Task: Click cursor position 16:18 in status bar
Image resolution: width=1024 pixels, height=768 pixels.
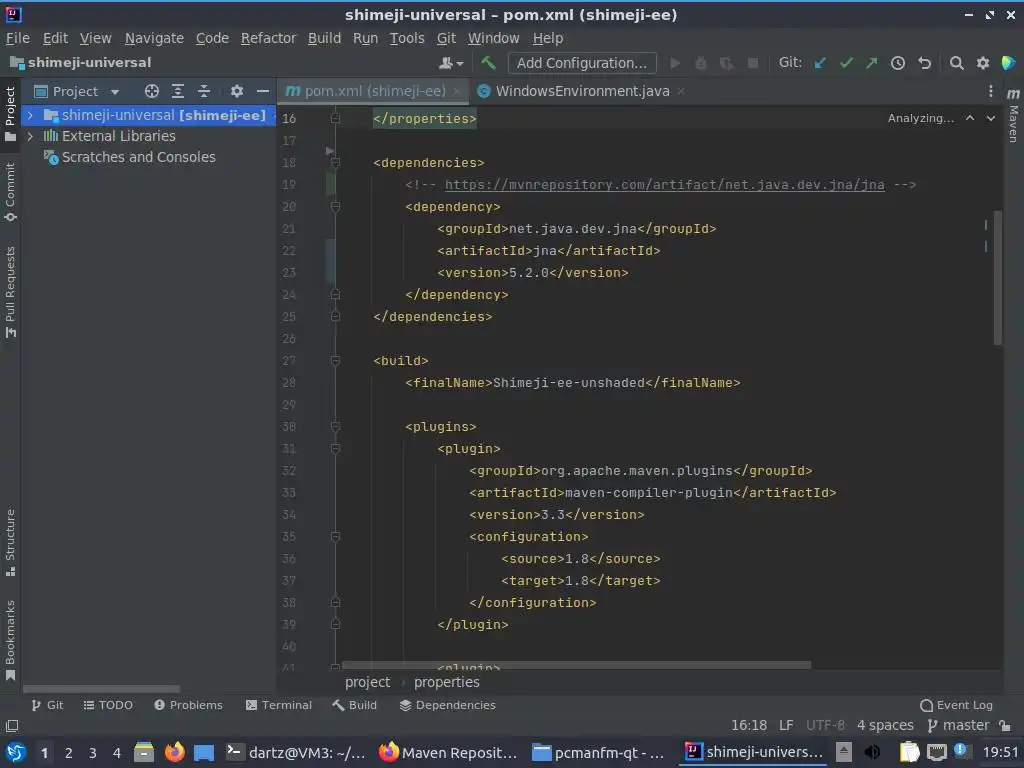Action: coord(749,726)
